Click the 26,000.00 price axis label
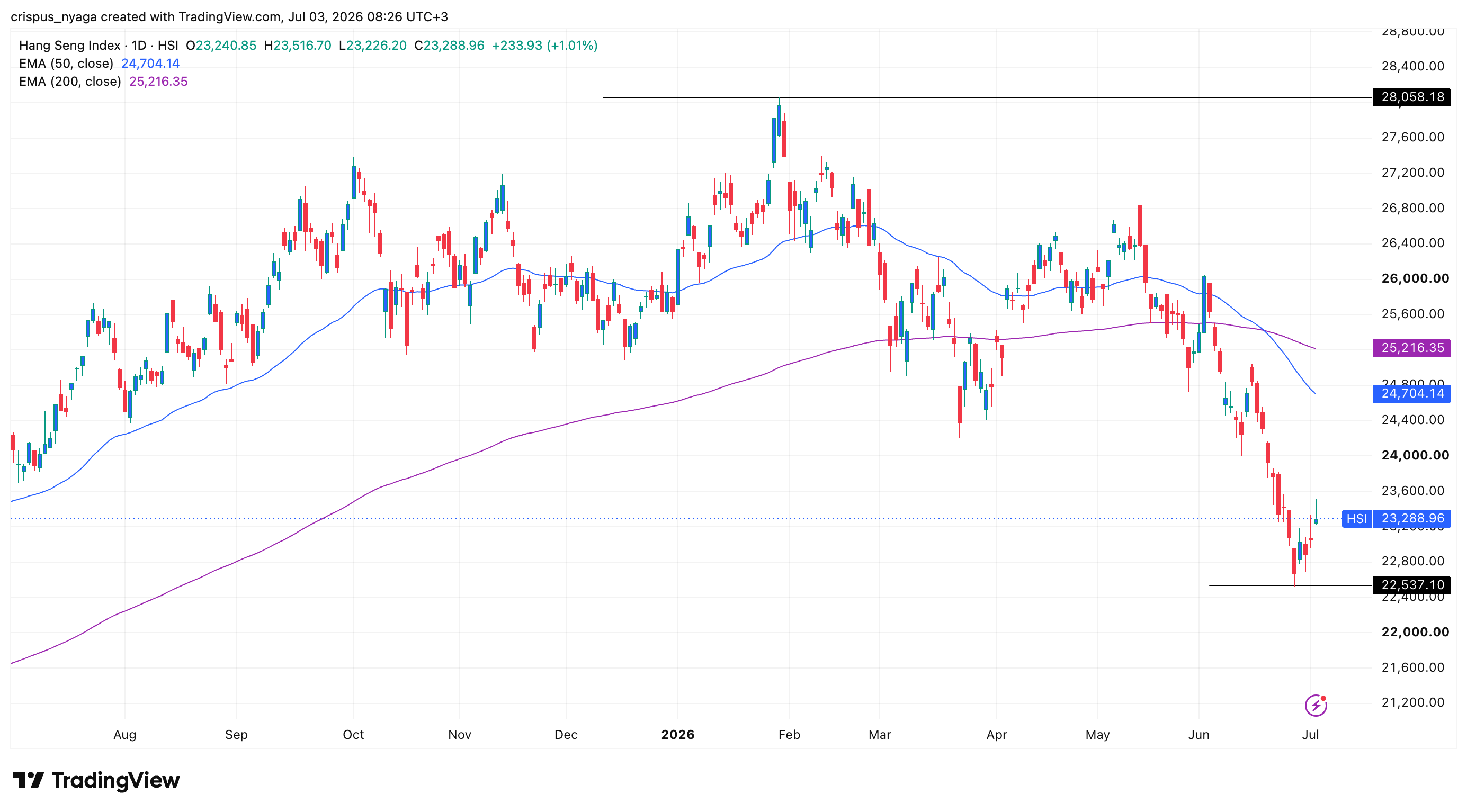1467x812 pixels. coord(1415,278)
